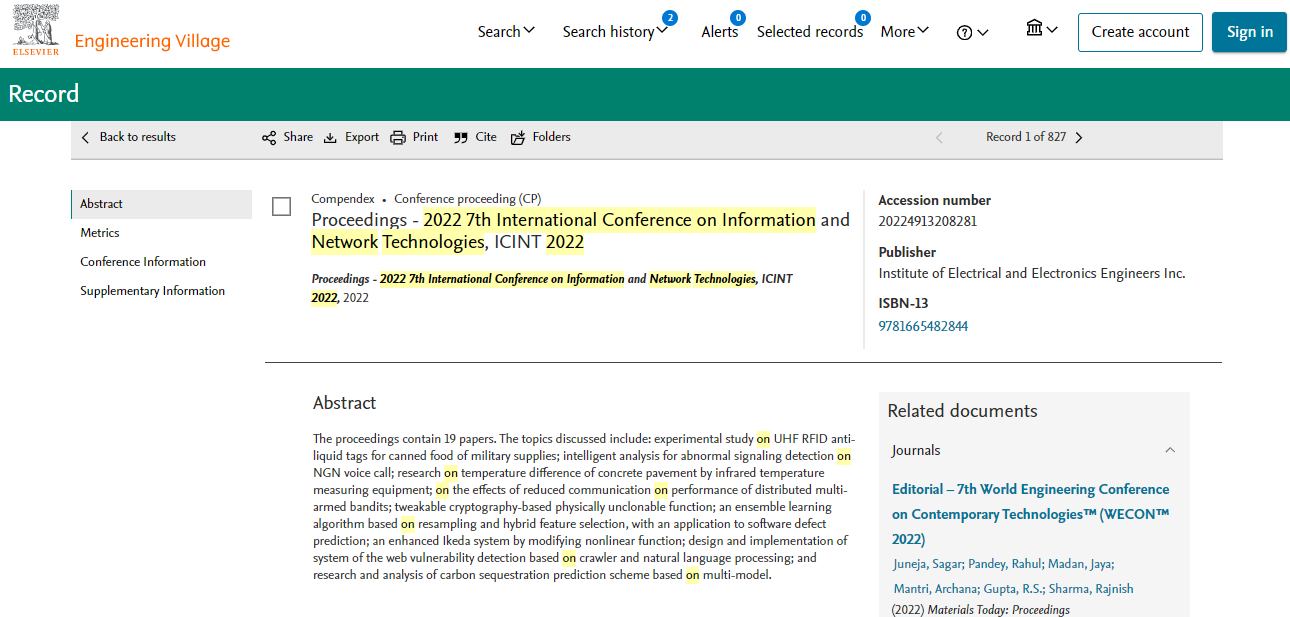Viewport: 1290px width, 617px height.
Task: Open the Search dropdown menu
Action: (x=506, y=31)
